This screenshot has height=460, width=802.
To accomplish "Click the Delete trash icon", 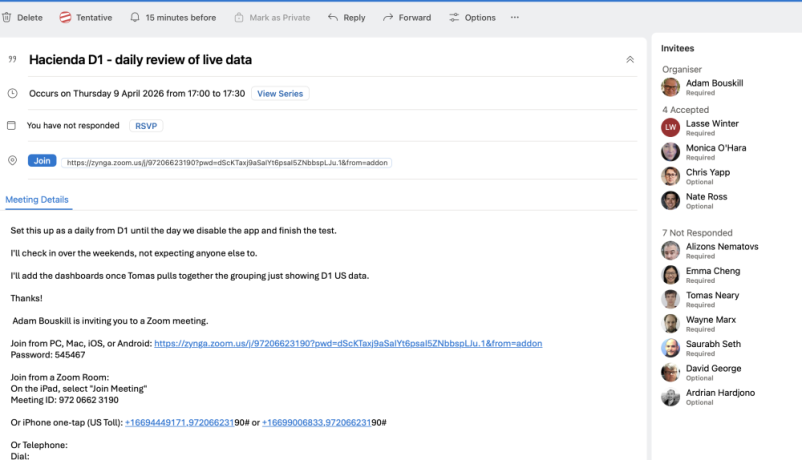I will [x=7, y=17].
